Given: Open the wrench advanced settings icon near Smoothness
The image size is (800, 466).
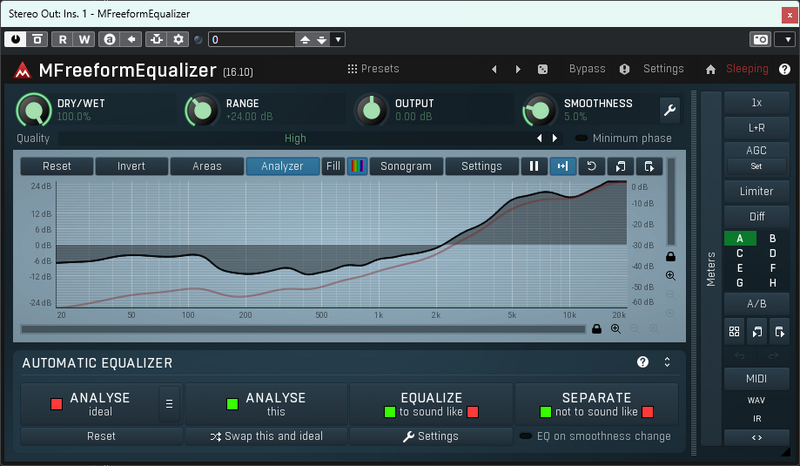Looking at the screenshot, I should (670, 110).
